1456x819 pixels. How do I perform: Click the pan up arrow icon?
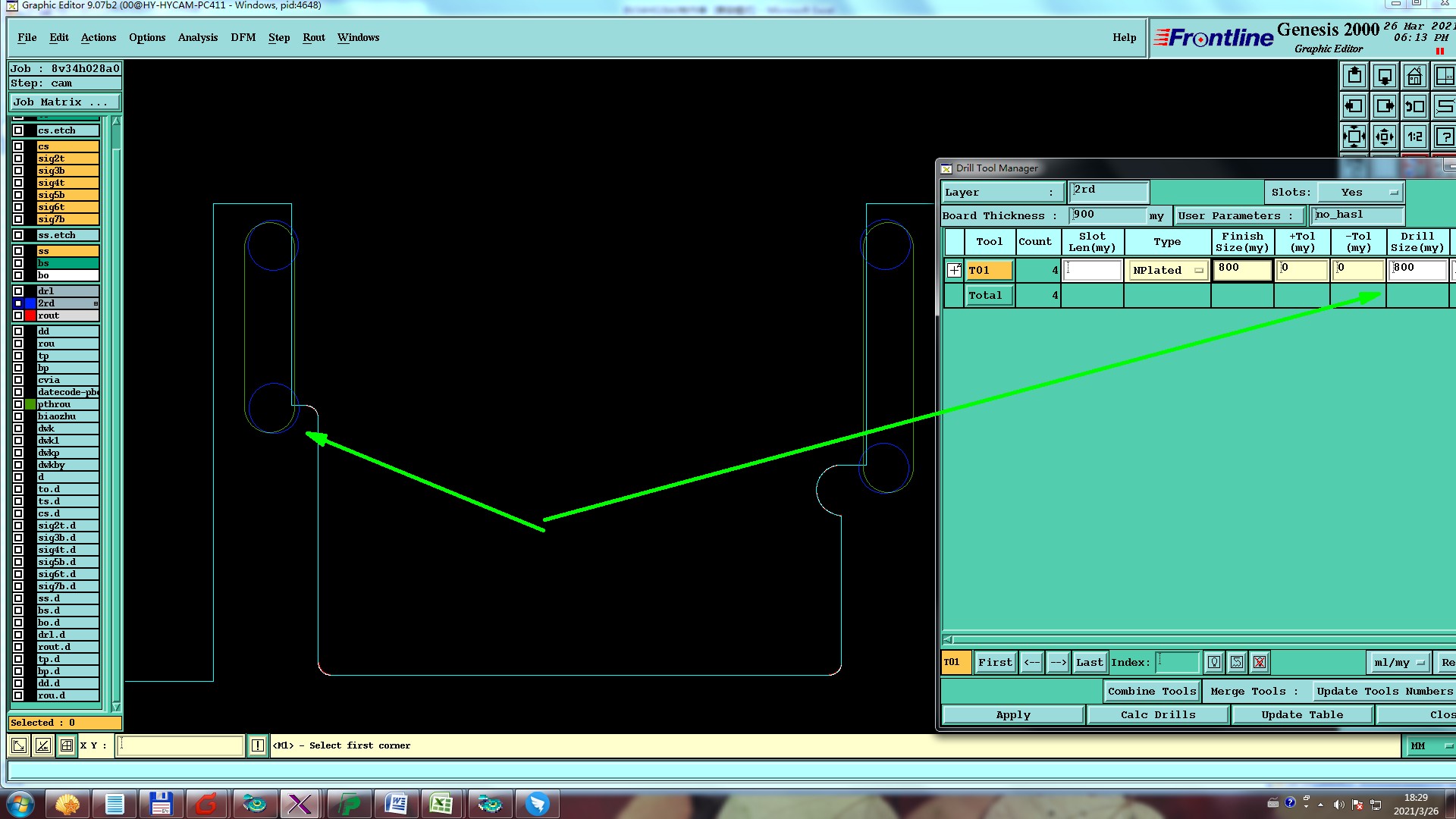pyautogui.click(x=1354, y=76)
